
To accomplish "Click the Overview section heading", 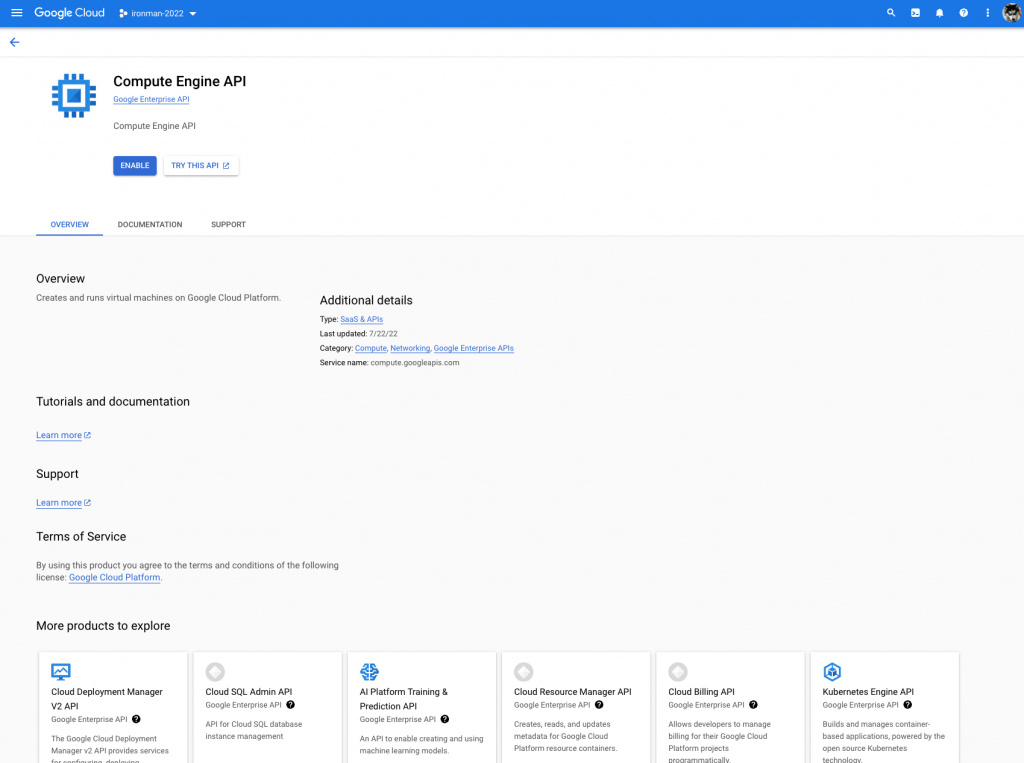I will [x=60, y=279].
